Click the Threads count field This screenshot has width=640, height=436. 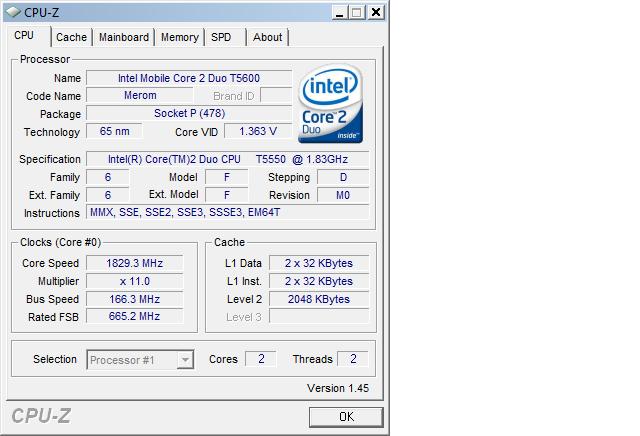(x=353, y=359)
